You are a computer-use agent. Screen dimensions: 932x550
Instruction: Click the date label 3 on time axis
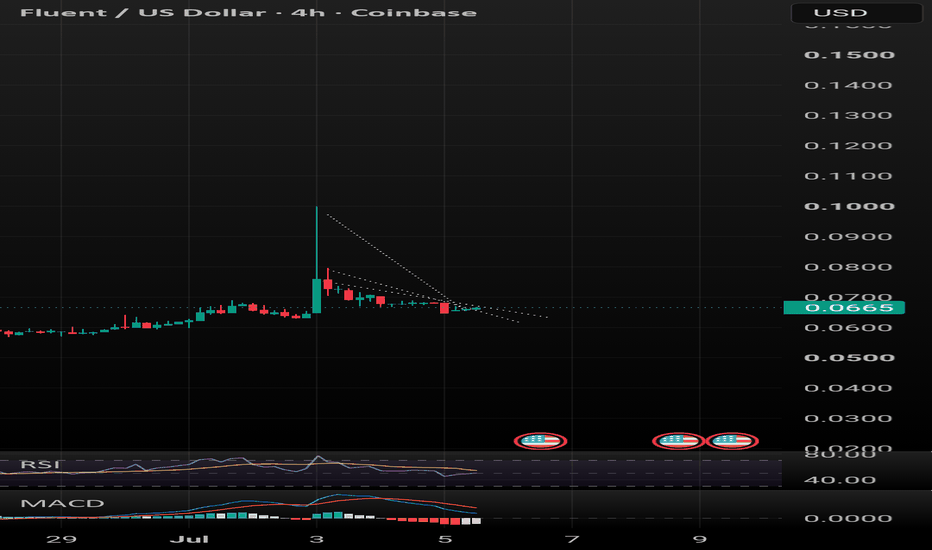pos(317,539)
